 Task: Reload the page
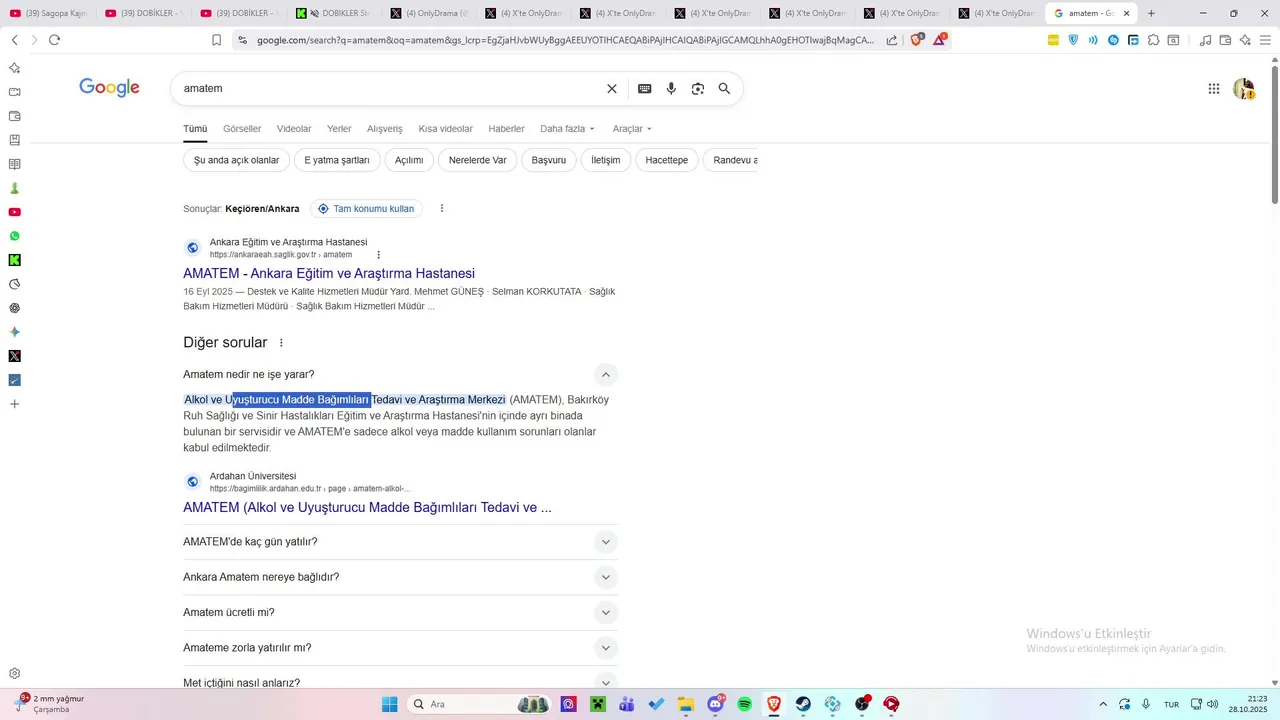pos(54,40)
